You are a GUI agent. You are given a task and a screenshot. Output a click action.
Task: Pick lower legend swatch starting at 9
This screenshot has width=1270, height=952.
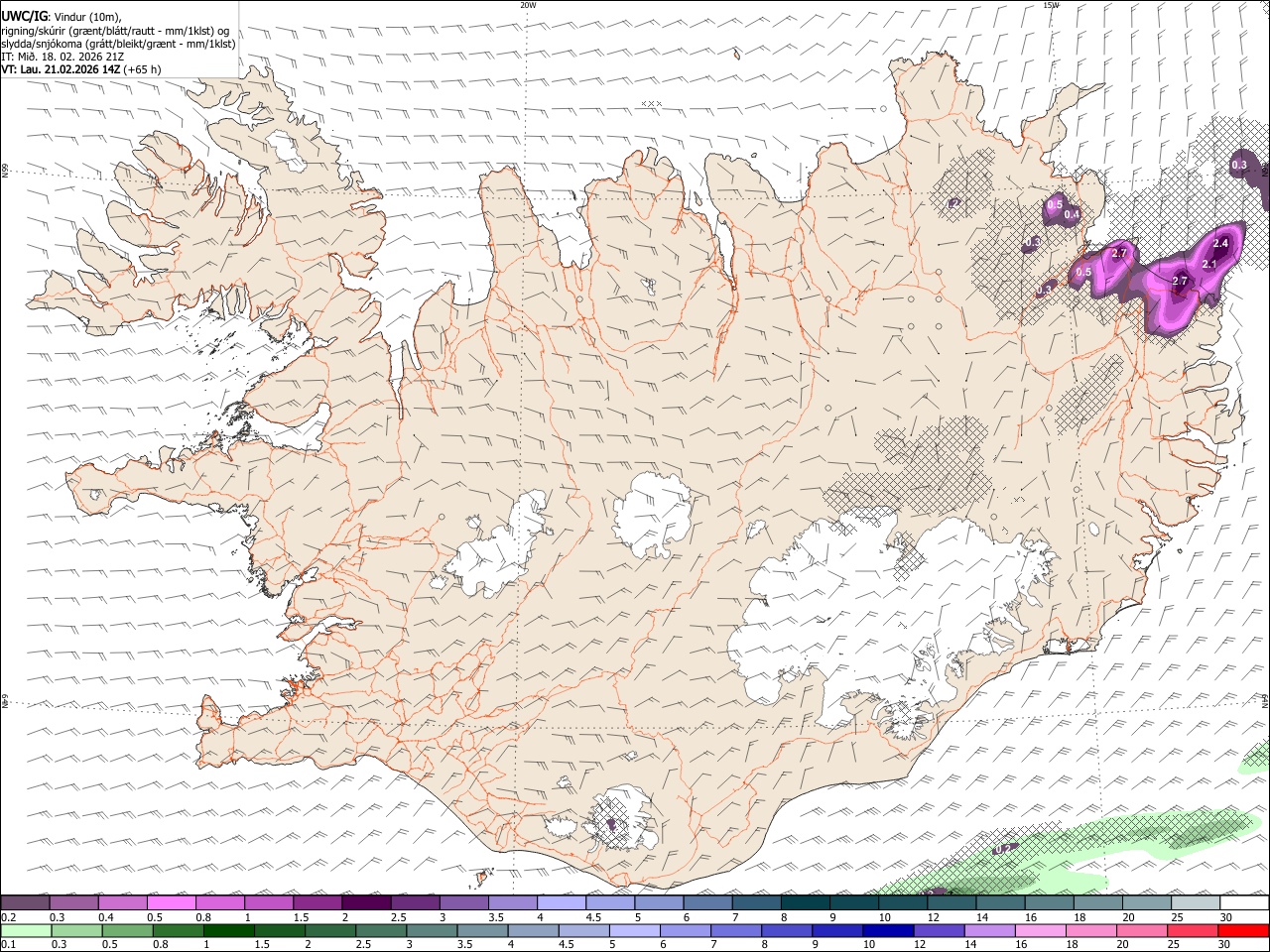838,930
